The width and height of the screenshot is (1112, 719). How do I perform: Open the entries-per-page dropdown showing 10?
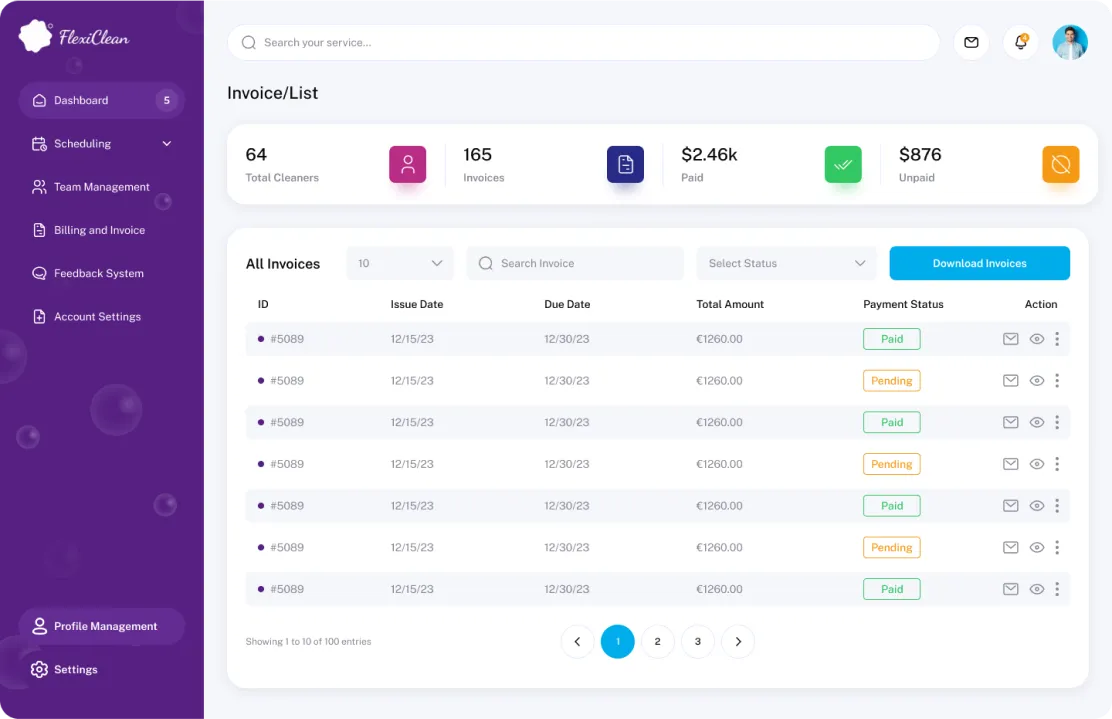click(399, 262)
